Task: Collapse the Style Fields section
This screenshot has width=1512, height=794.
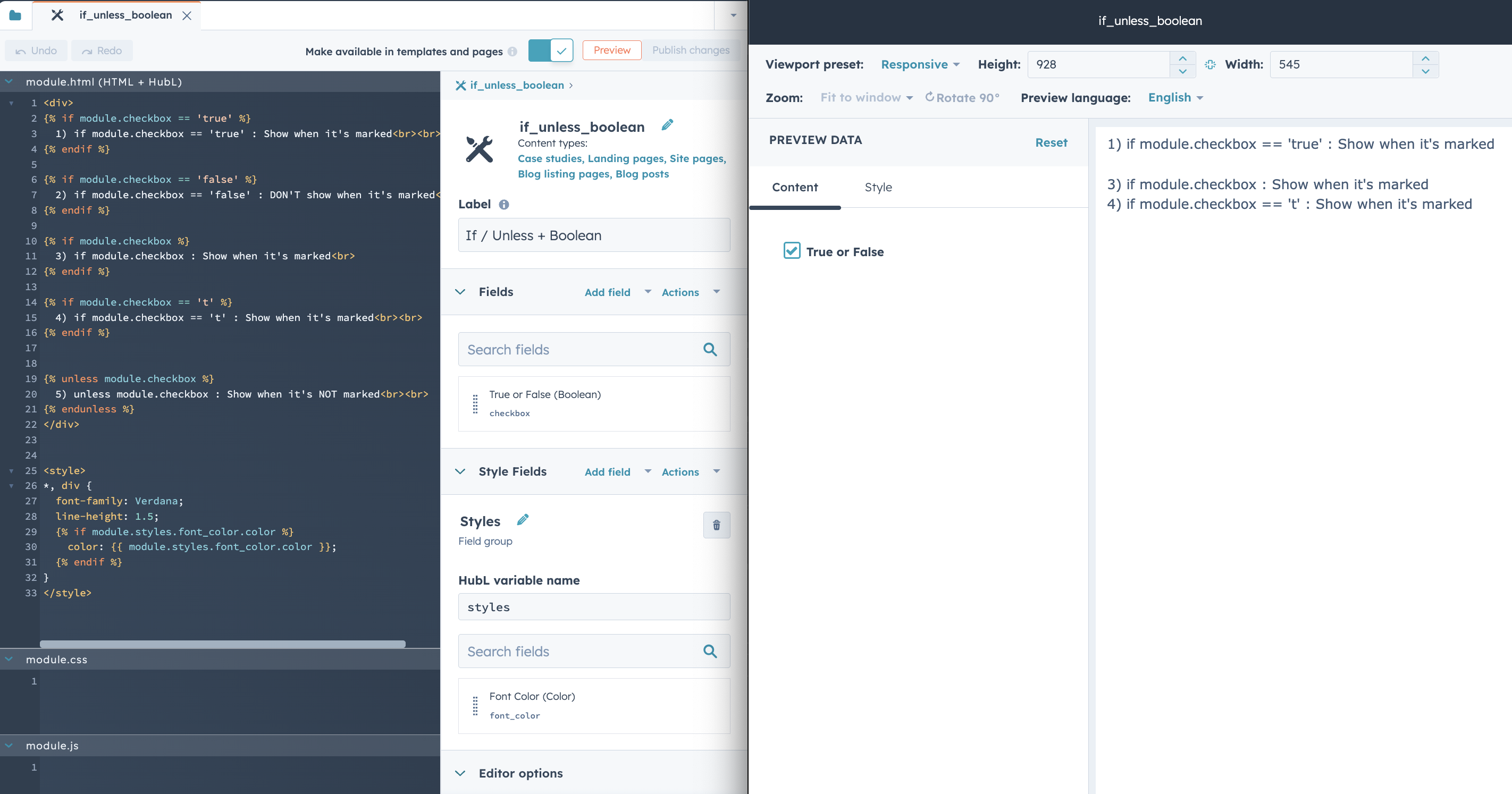Action: 460,472
